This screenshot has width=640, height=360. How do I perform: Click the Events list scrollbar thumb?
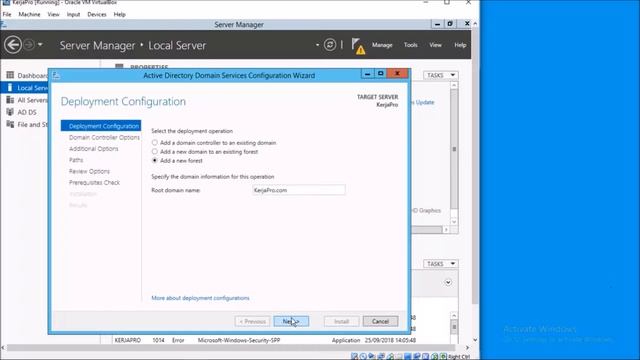click(x=454, y=327)
